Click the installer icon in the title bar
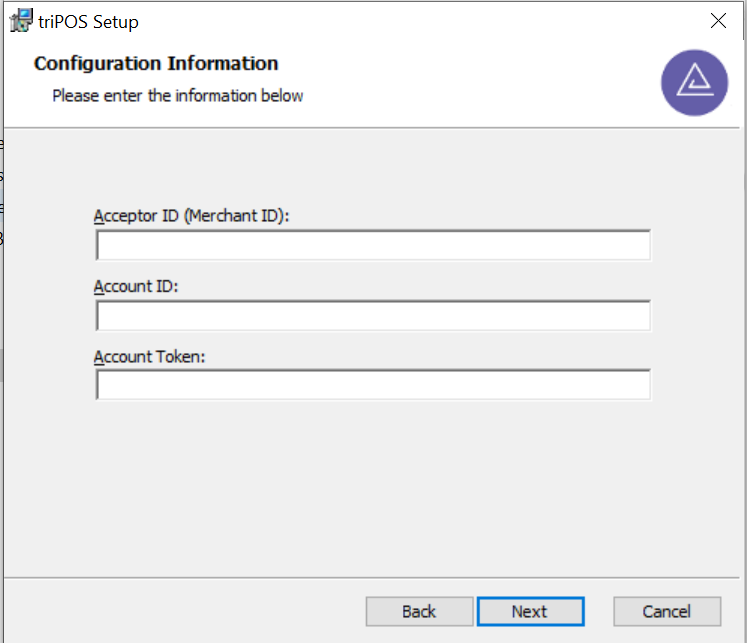747x643 pixels. 21,20
